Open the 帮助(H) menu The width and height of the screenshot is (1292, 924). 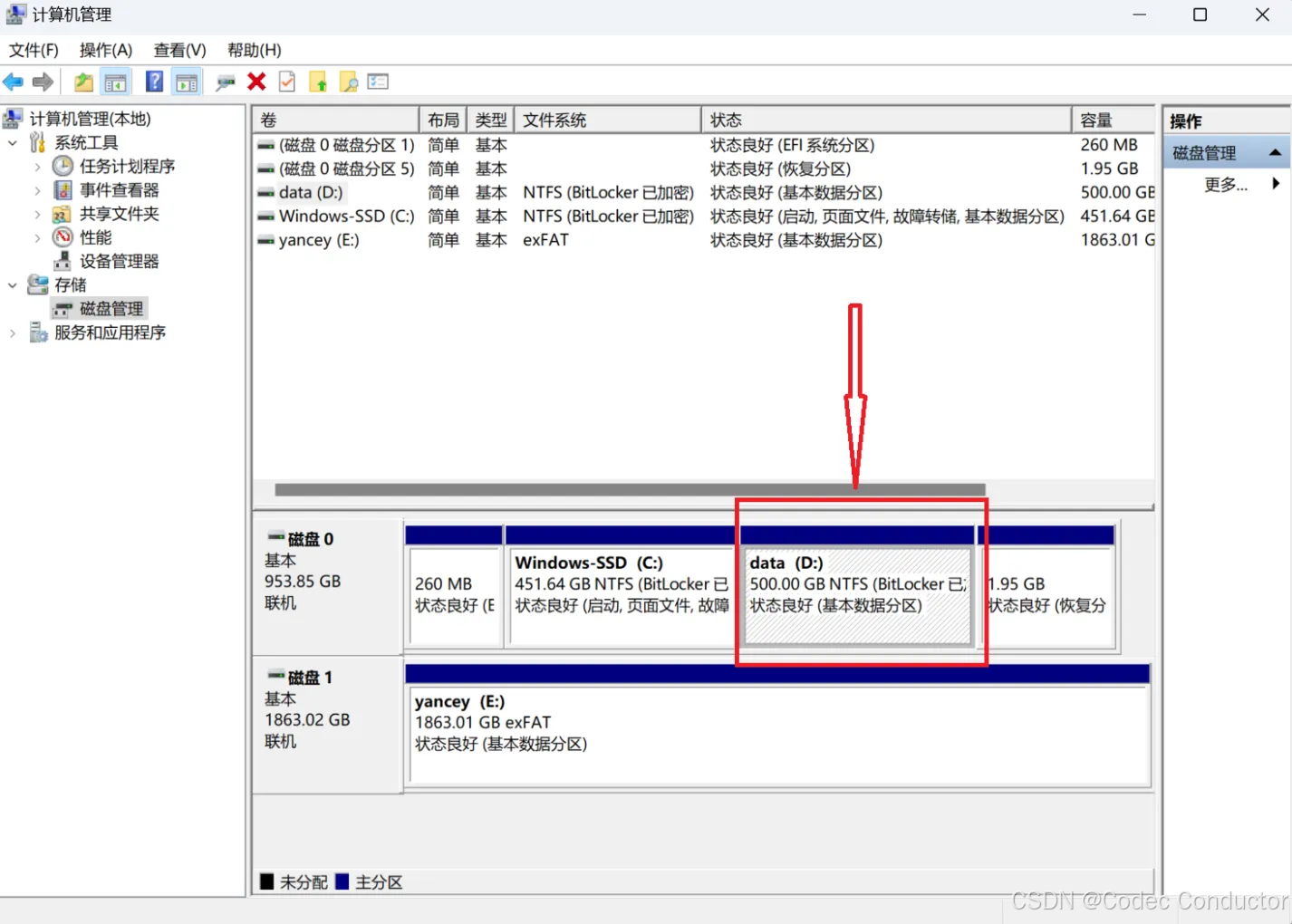click(254, 50)
